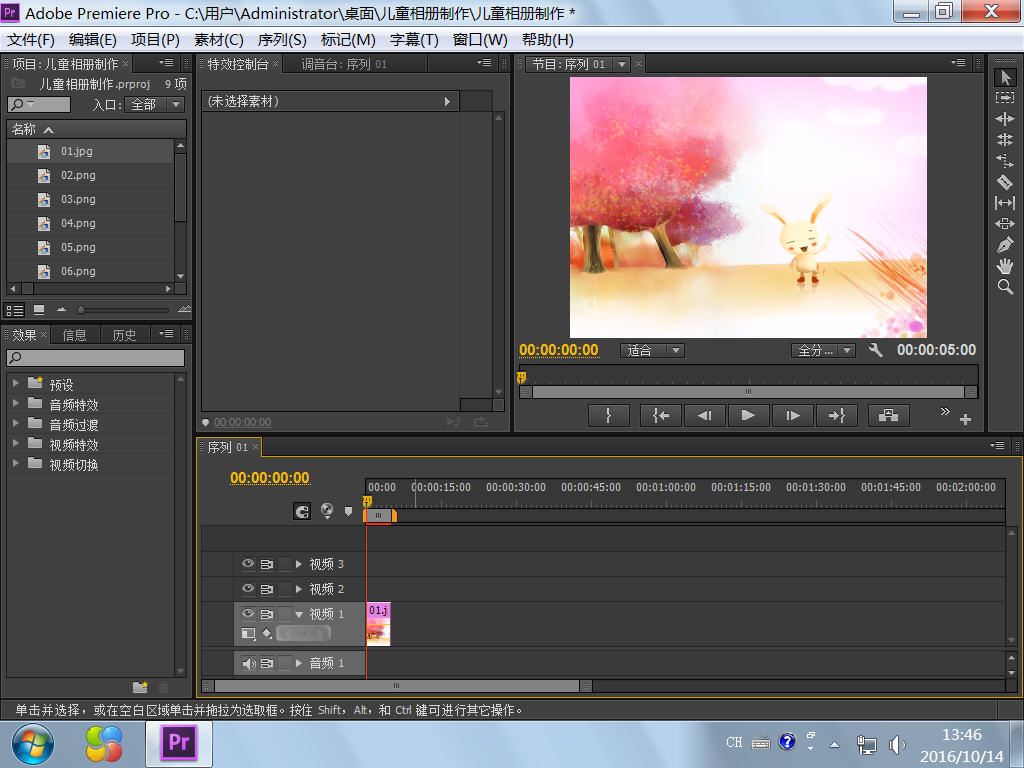Toggle Audio 1 track output speaker
The height and width of the screenshot is (768, 1024).
248,663
